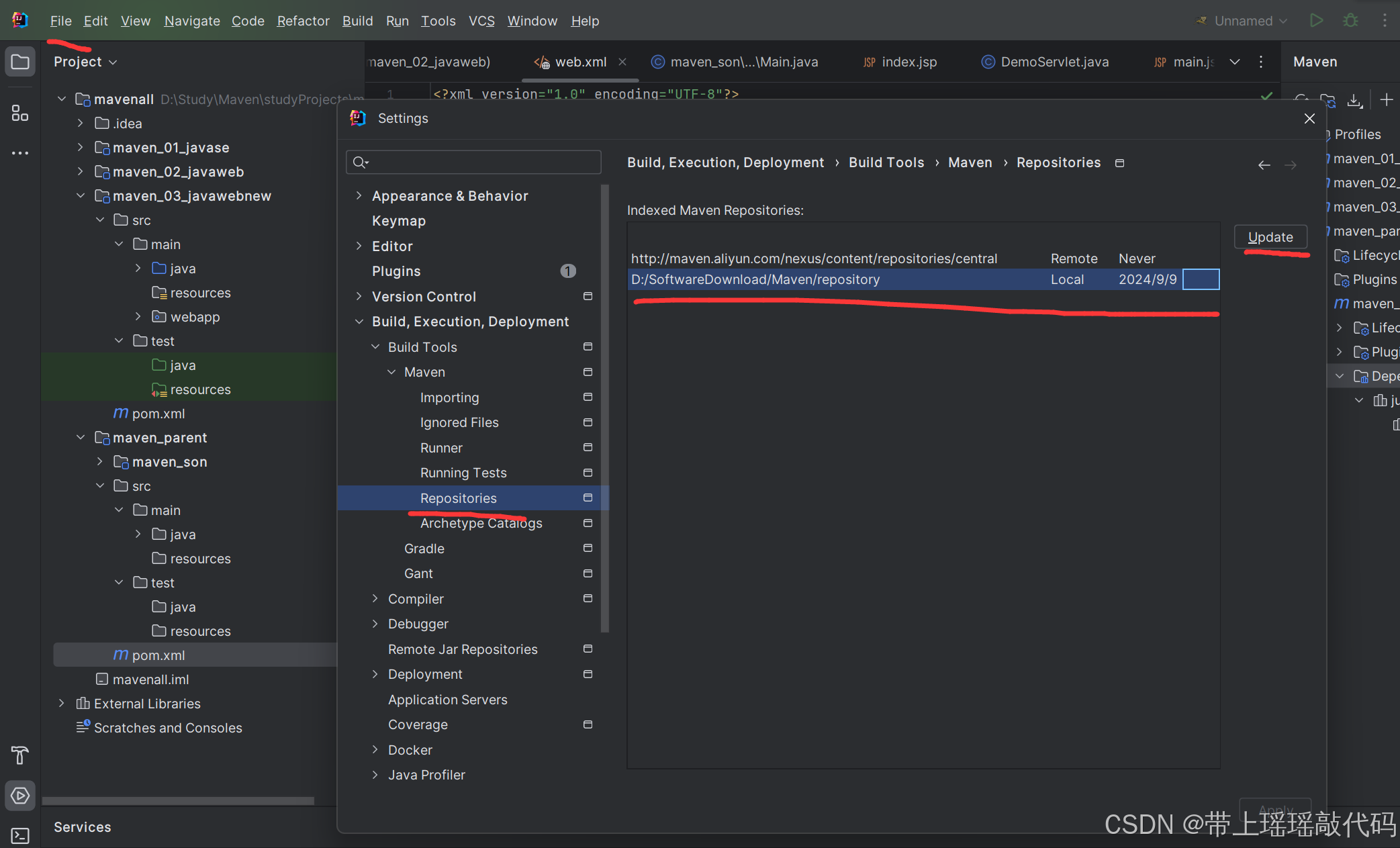
Task: Open the Services tool window icon
Action: [x=20, y=796]
